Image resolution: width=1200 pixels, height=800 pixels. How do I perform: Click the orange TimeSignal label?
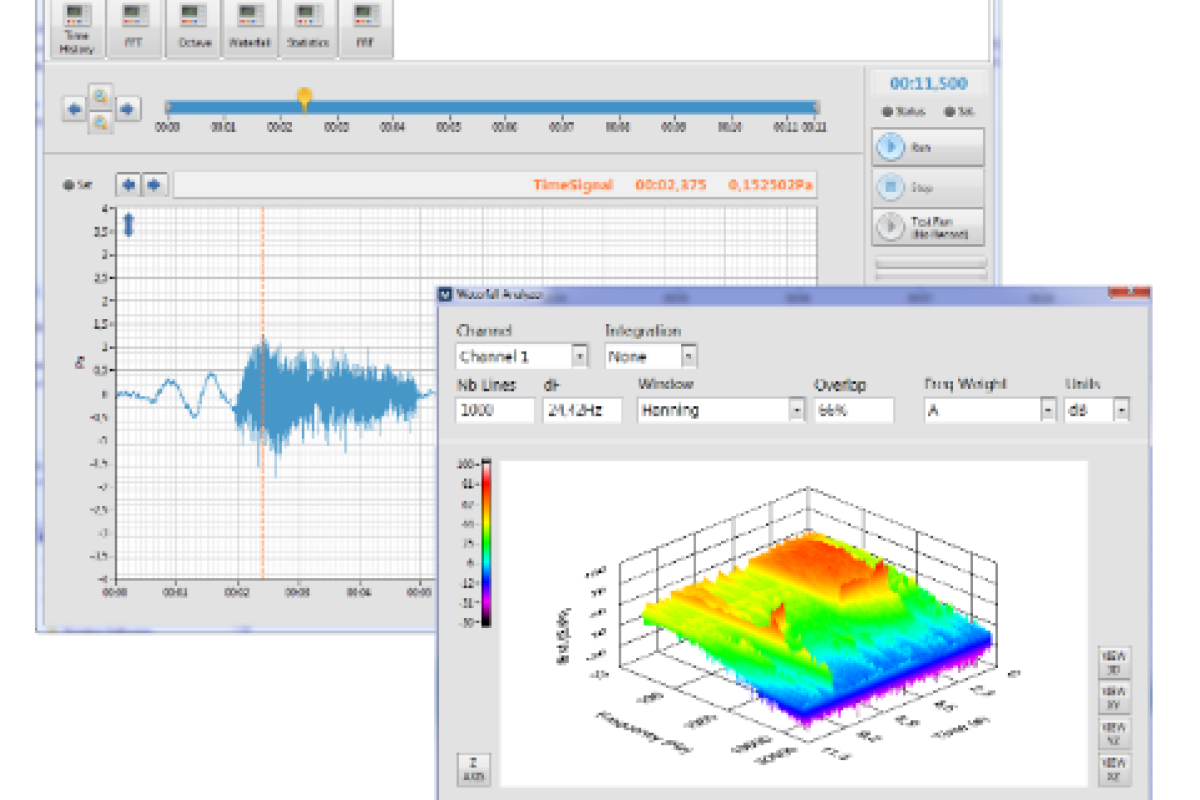(573, 185)
